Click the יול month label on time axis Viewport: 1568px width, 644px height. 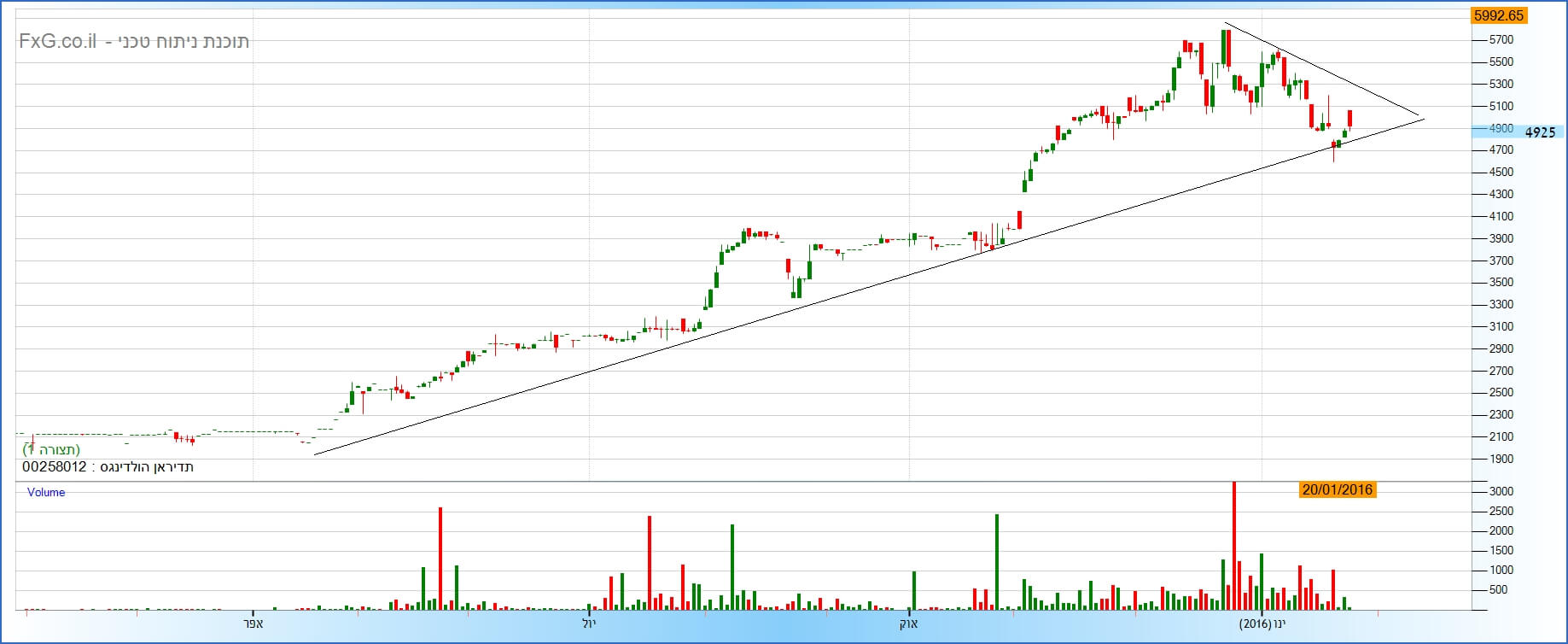[589, 624]
